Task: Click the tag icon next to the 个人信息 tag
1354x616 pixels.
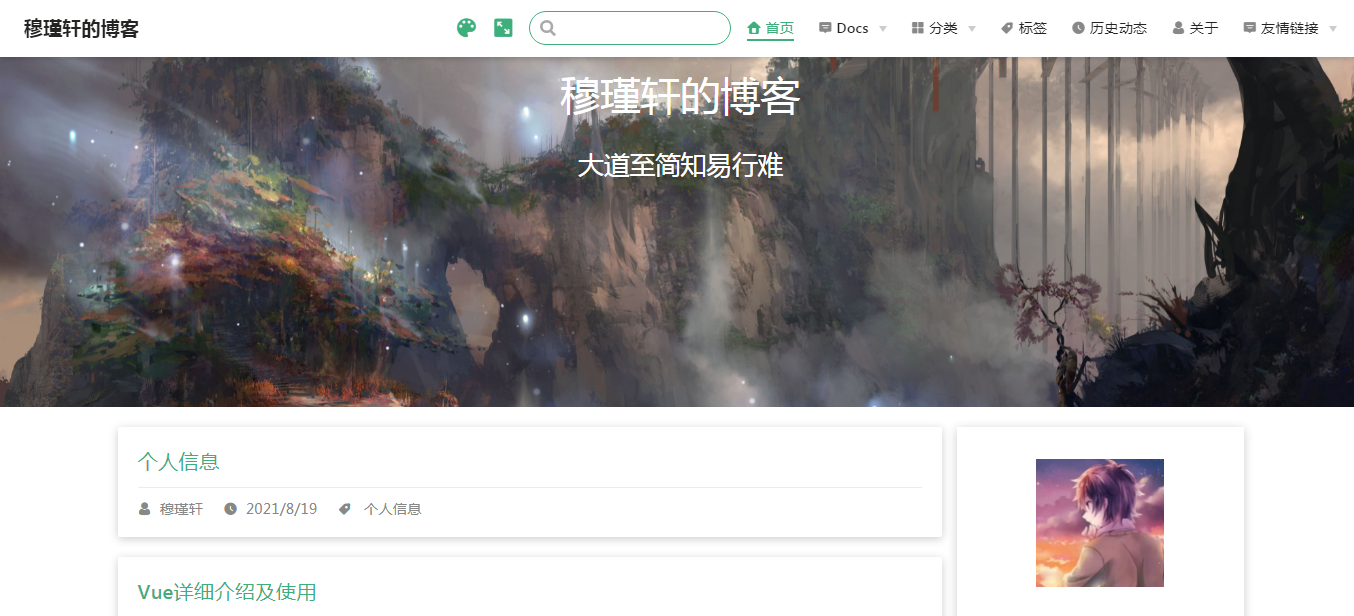Action: [x=345, y=509]
